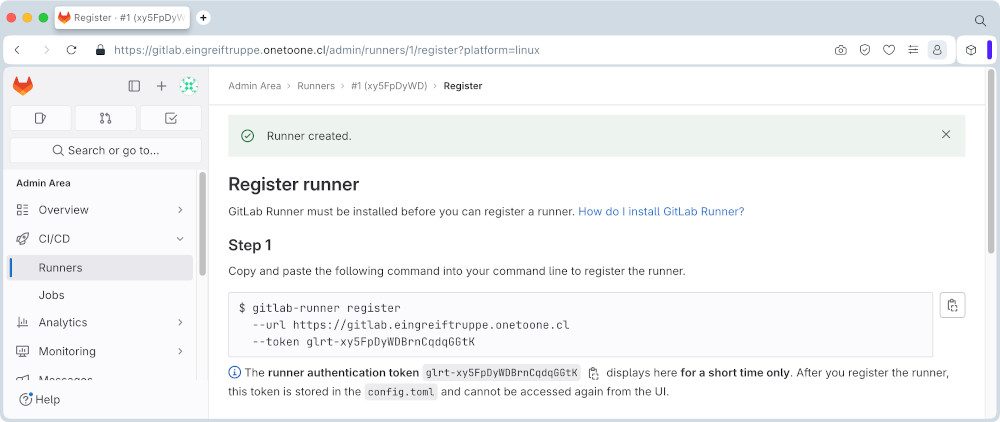Expand the Analytics sidebar section
Image resolution: width=1000 pixels, height=422 pixels.
tap(101, 323)
